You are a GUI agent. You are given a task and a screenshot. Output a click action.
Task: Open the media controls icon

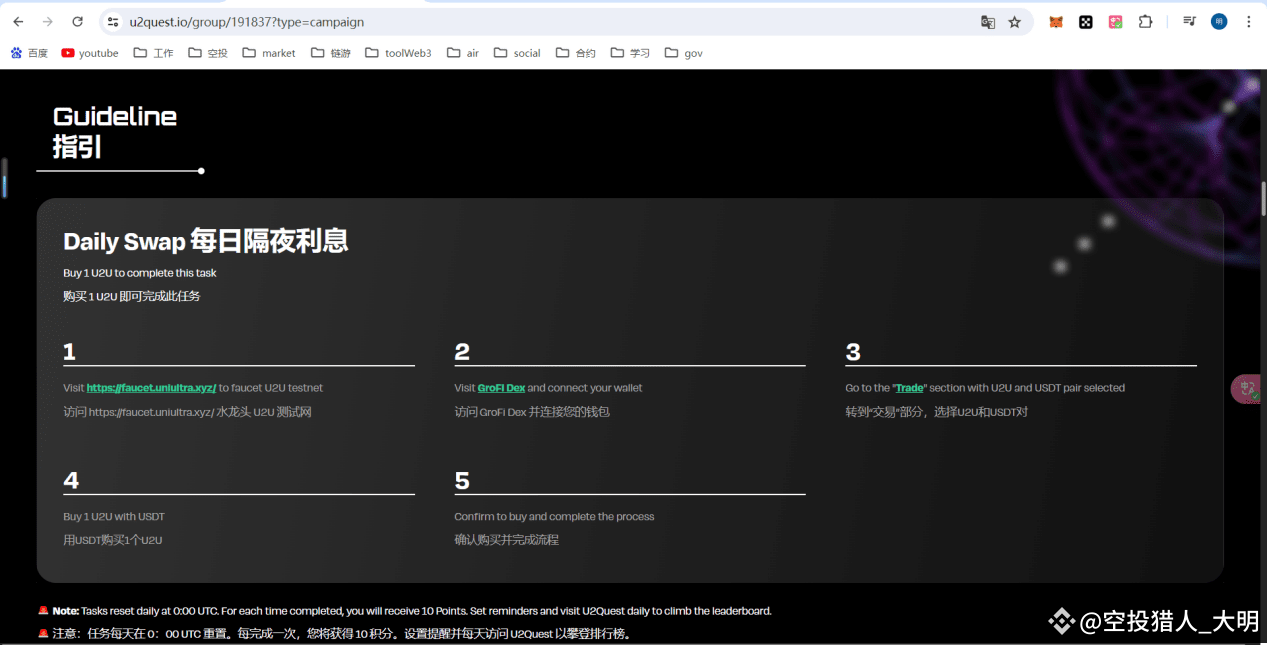click(x=1189, y=21)
